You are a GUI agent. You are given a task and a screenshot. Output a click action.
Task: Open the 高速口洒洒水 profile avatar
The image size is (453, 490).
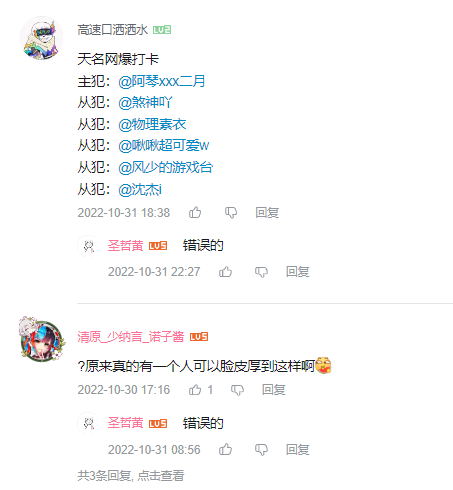pyautogui.click(x=41, y=38)
